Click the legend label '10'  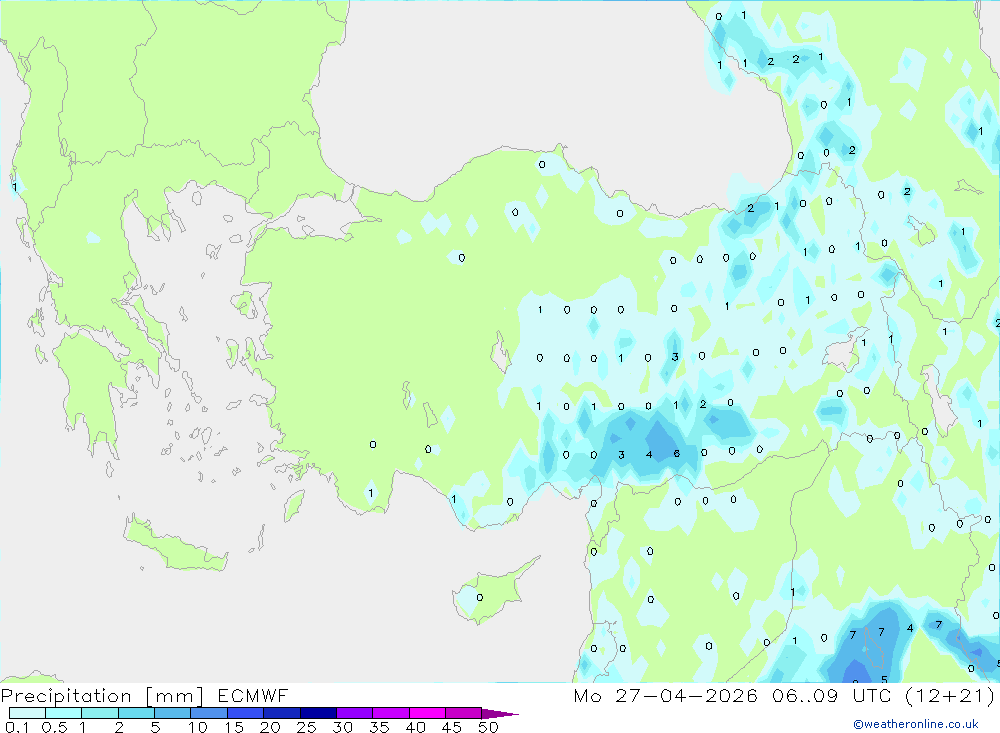198,727
